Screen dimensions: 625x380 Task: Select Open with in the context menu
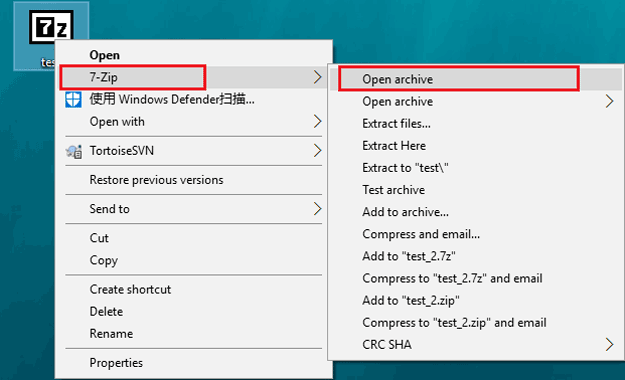pyautogui.click(x=117, y=122)
